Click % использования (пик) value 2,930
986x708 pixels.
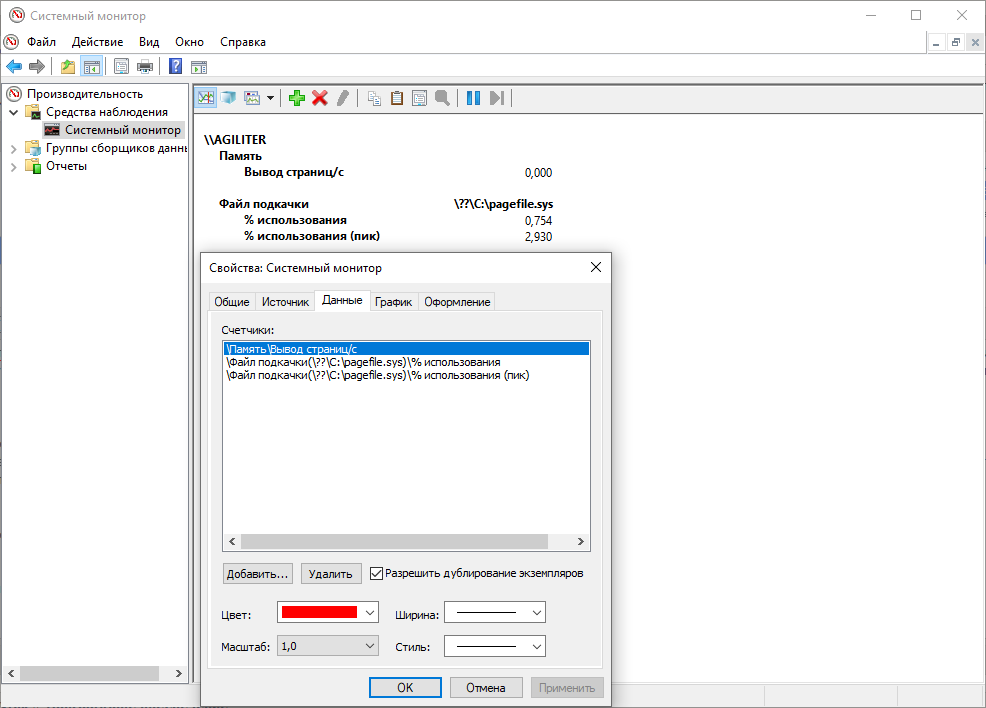pos(538,237)
